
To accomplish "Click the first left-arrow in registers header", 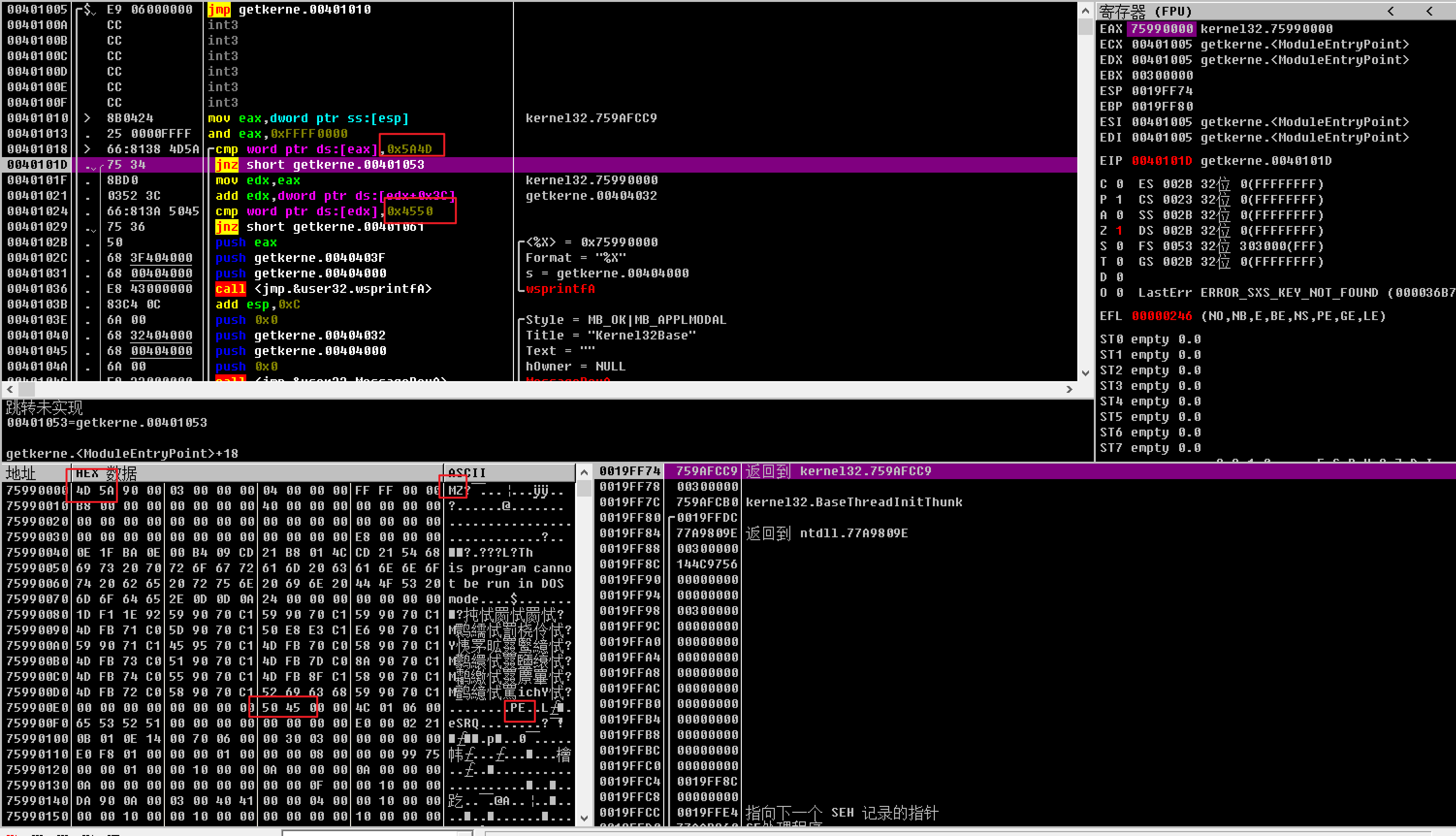I will pyautogui.click(x=1391, y=11).
